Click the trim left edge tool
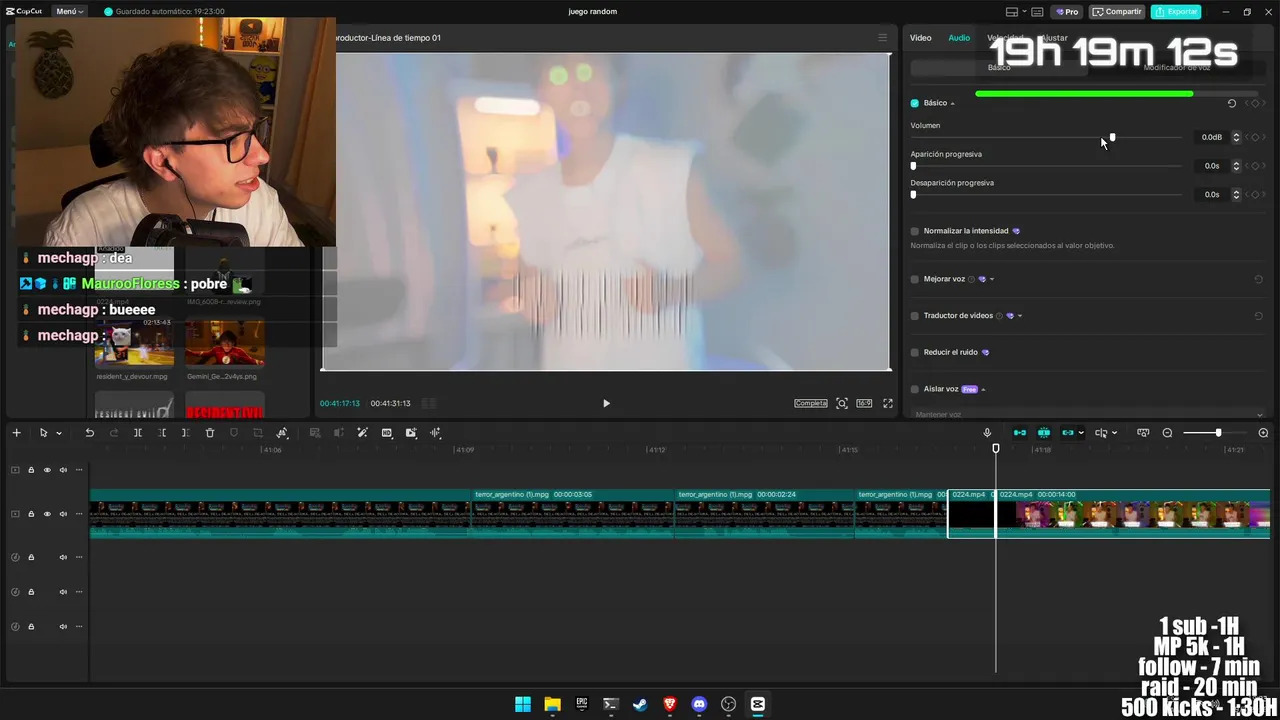 [162, 433]
